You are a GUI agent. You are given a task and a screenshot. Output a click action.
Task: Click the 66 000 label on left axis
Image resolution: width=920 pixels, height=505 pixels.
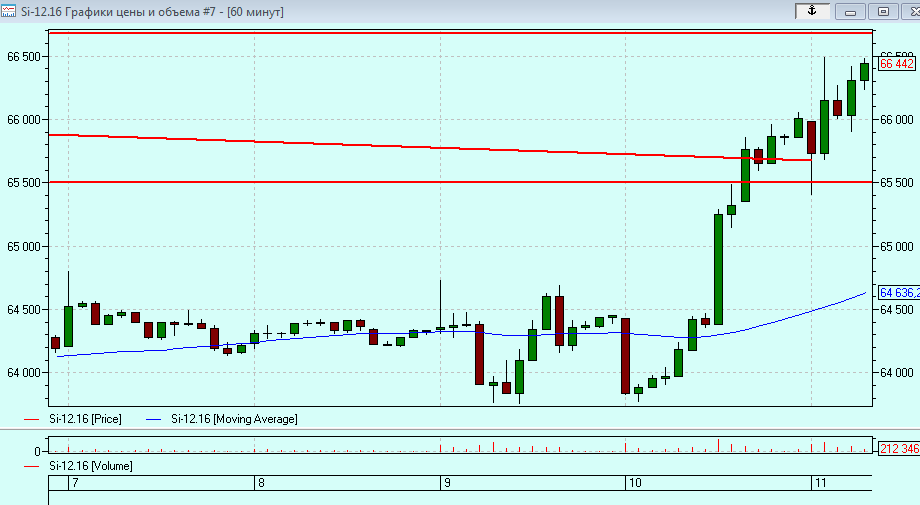tap(23, 120)
